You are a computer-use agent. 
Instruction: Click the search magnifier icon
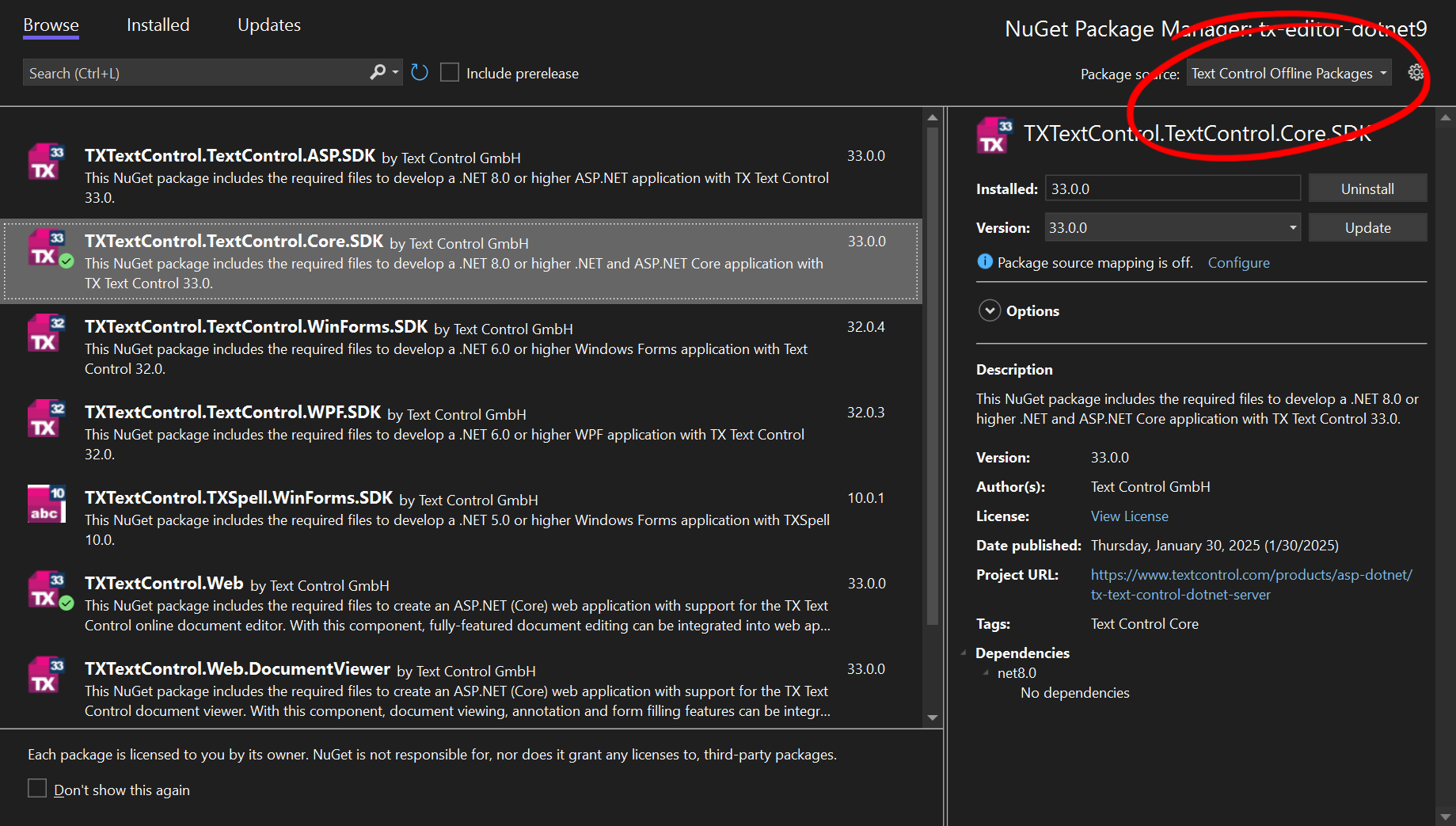378,72
